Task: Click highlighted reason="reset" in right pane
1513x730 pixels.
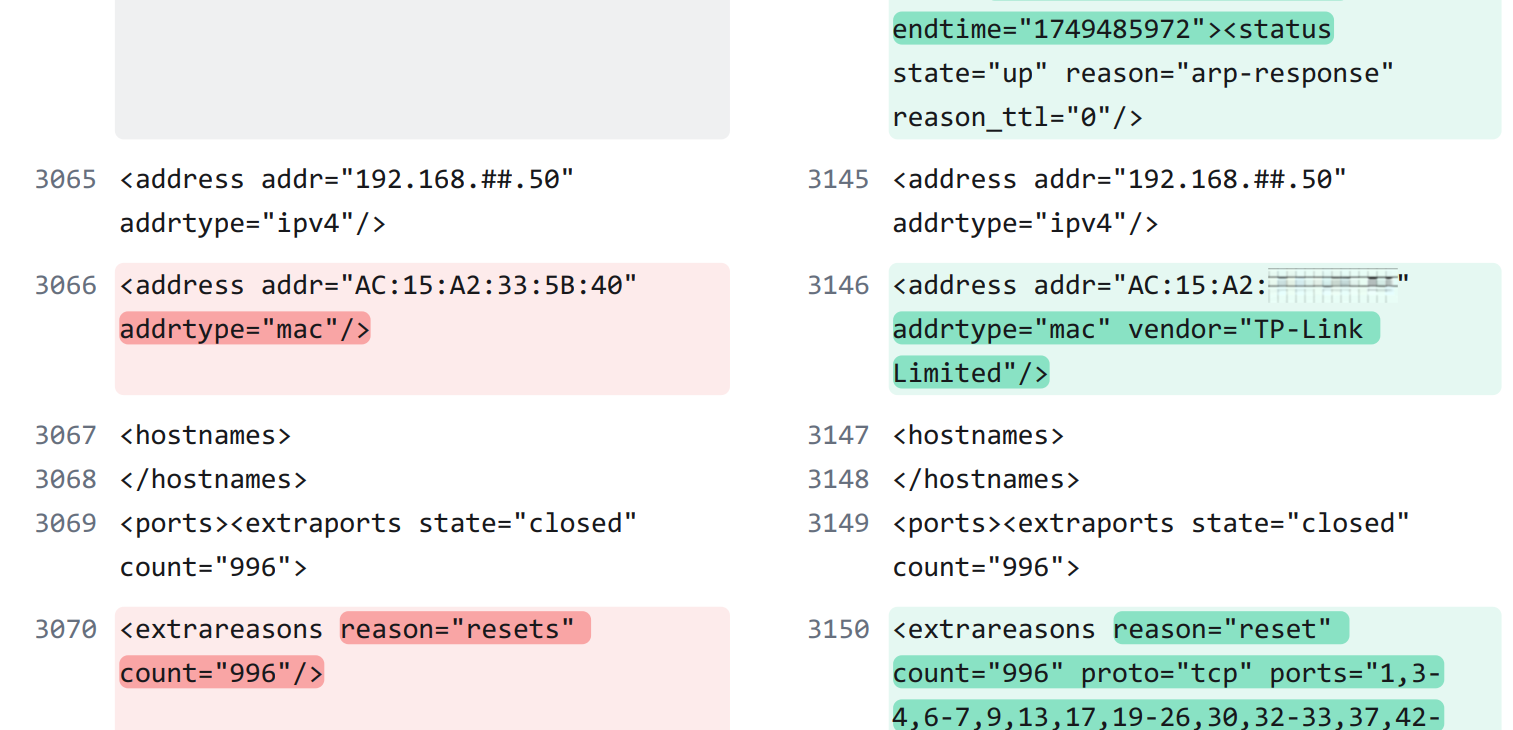Action: 1231,629
